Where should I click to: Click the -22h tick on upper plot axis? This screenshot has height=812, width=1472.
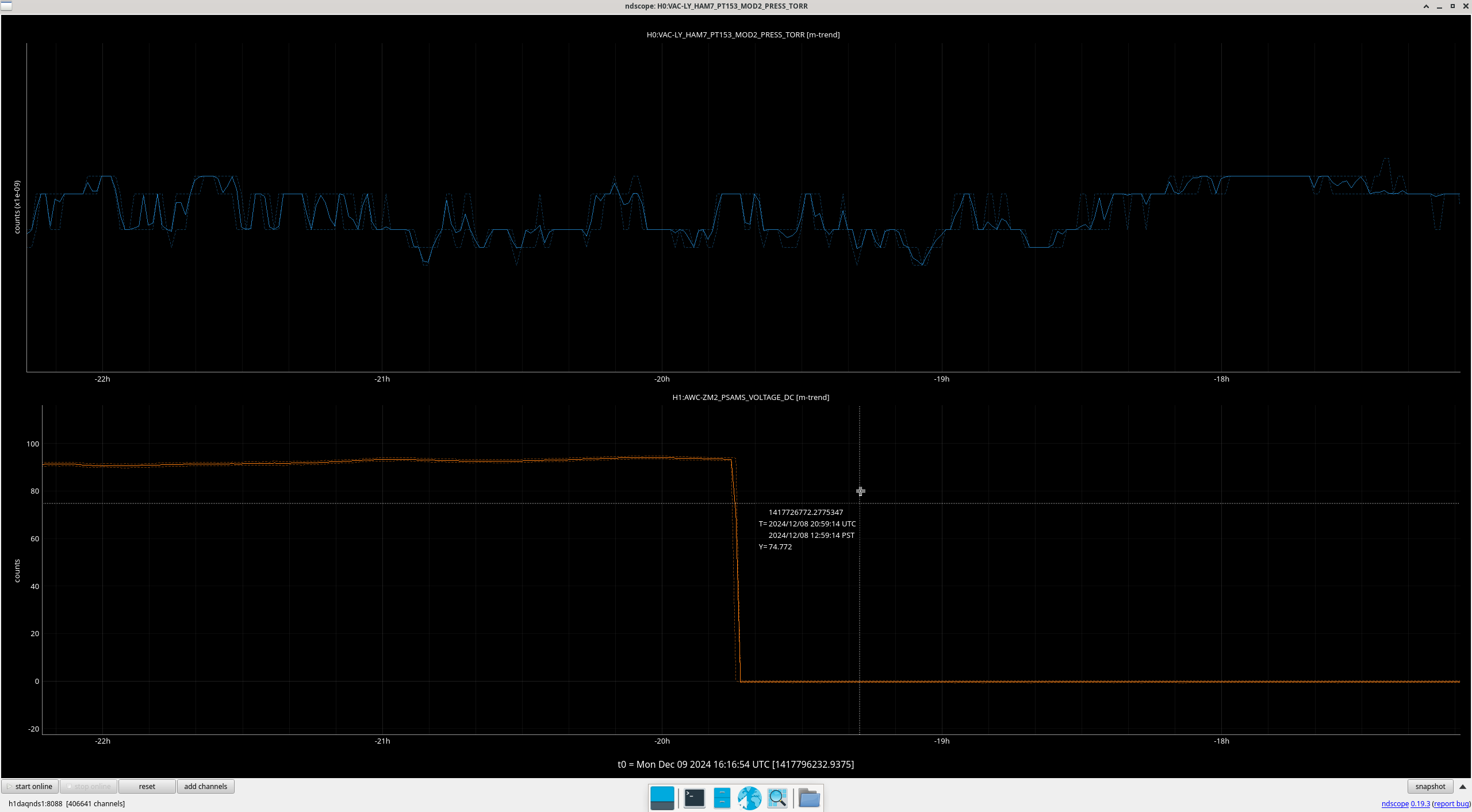(x=102, y=379)
